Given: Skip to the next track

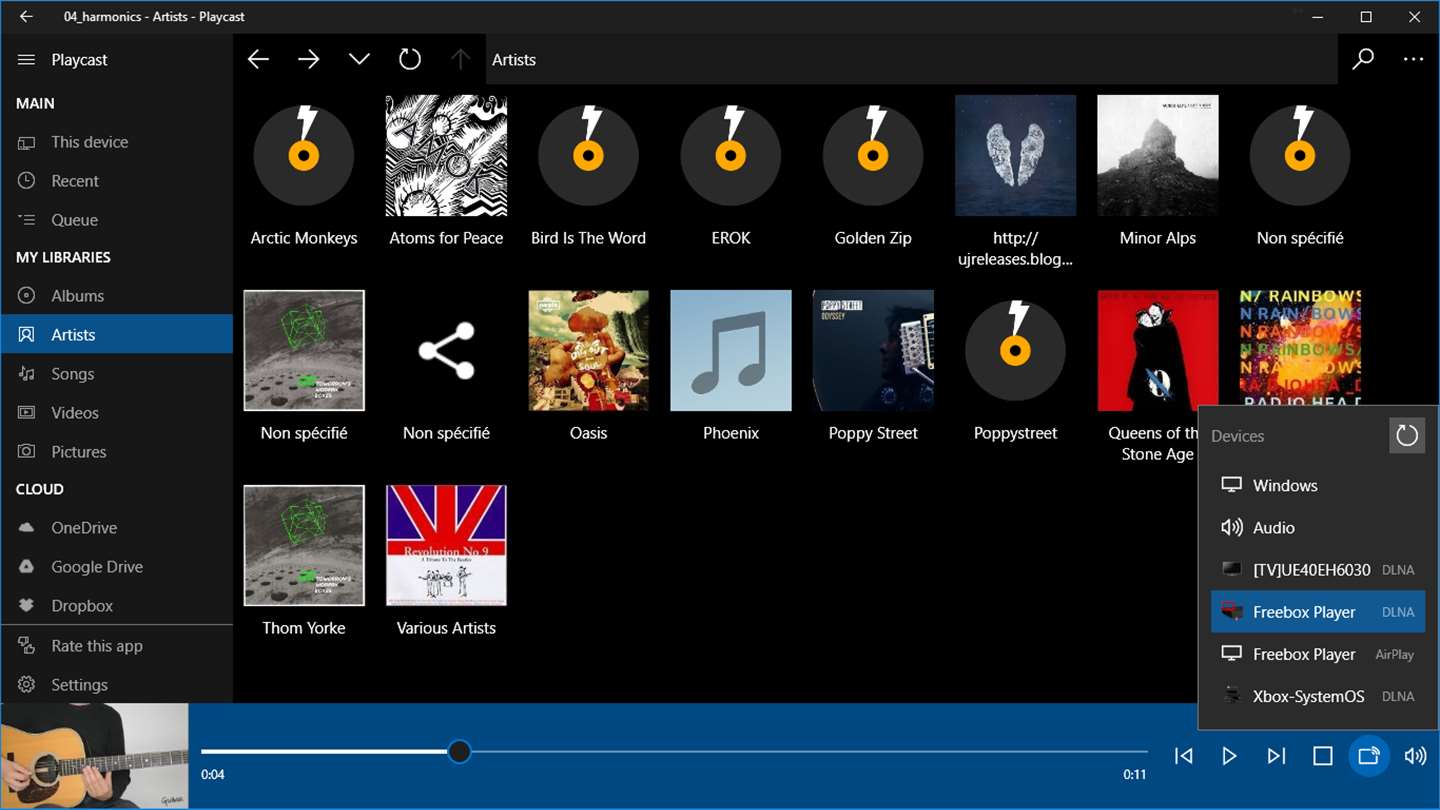Looking at the screenshot, I should [1276, 756].
